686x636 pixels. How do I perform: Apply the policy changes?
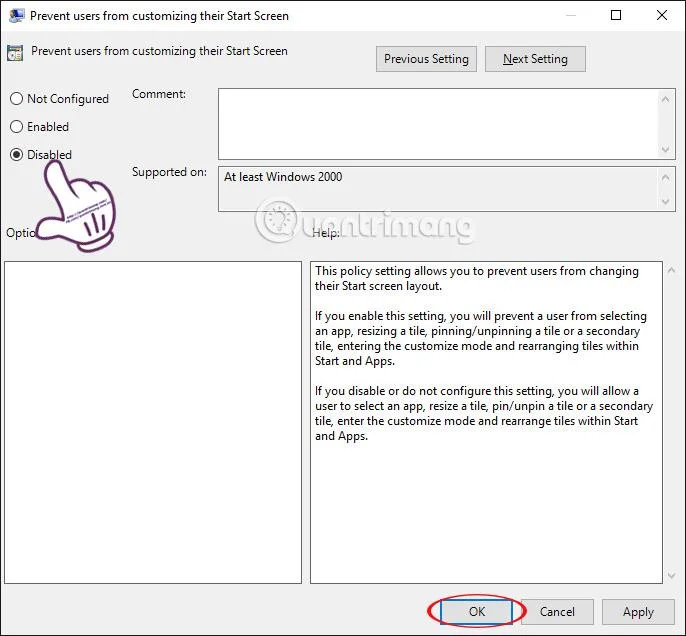638,612
